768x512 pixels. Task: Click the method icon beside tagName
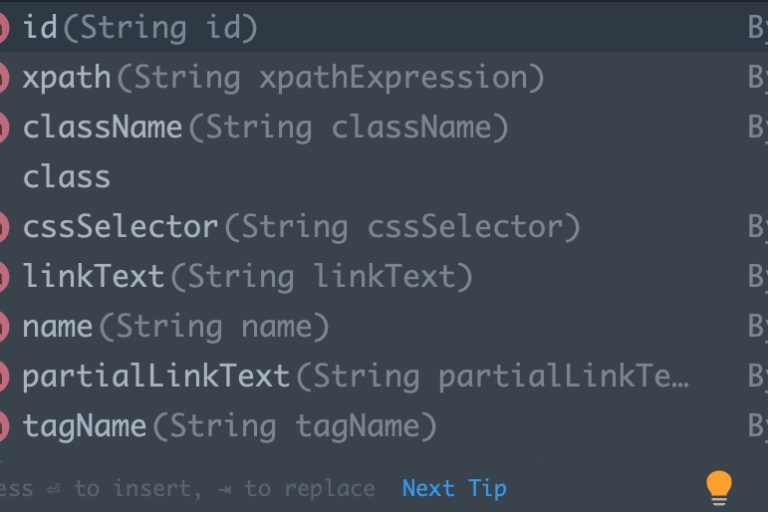tap(3, 427)
